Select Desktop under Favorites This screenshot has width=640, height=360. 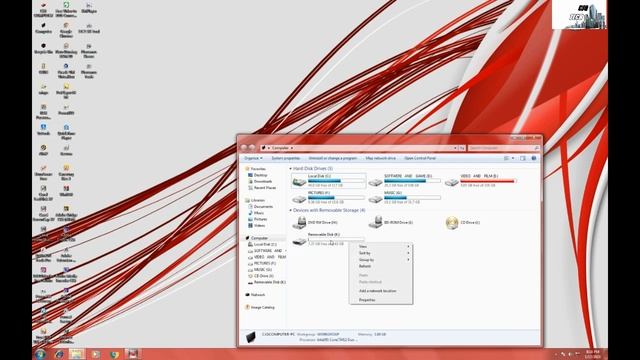tap(260, 175)
